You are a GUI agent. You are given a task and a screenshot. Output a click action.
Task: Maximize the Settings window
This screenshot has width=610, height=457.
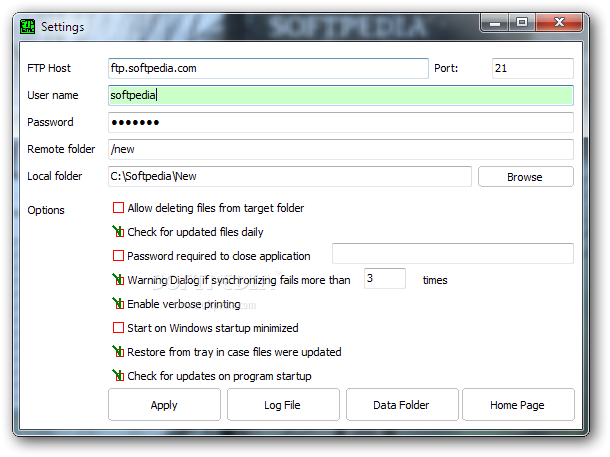tap(522, 23)
